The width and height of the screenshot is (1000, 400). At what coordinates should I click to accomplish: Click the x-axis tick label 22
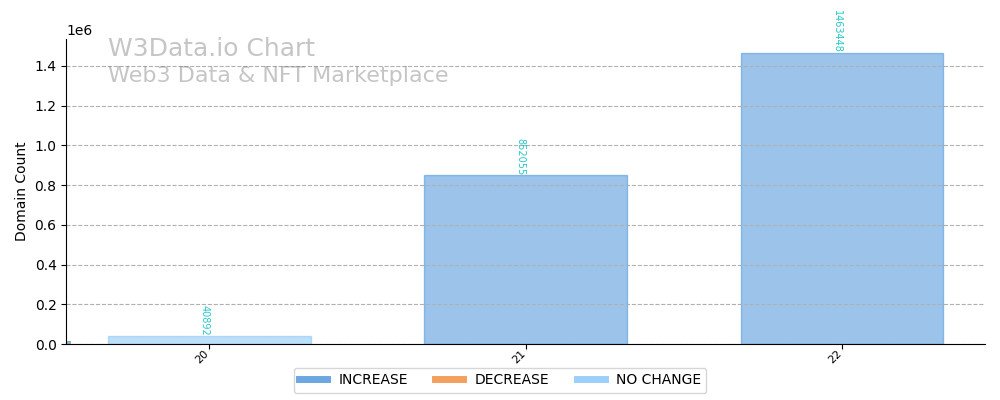coord(835,356)
